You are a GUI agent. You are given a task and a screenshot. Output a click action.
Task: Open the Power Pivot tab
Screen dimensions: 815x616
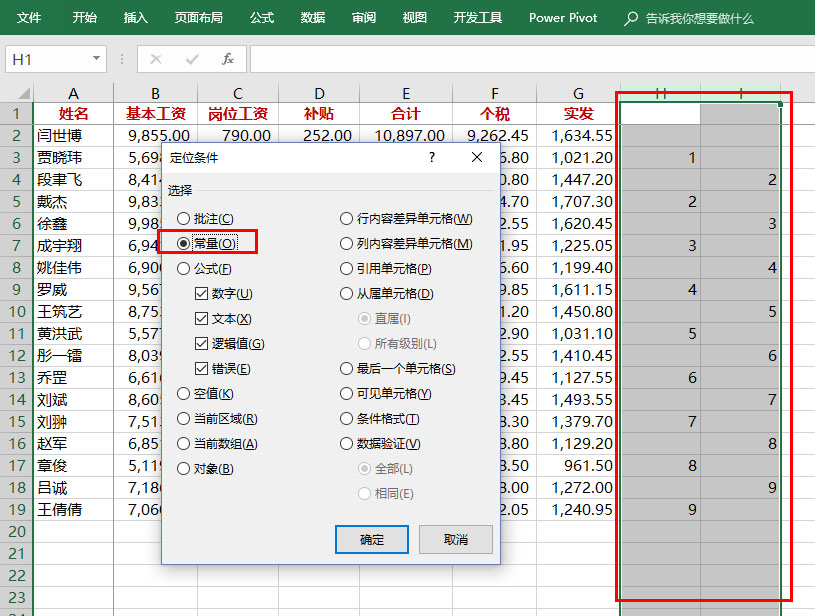562,17
